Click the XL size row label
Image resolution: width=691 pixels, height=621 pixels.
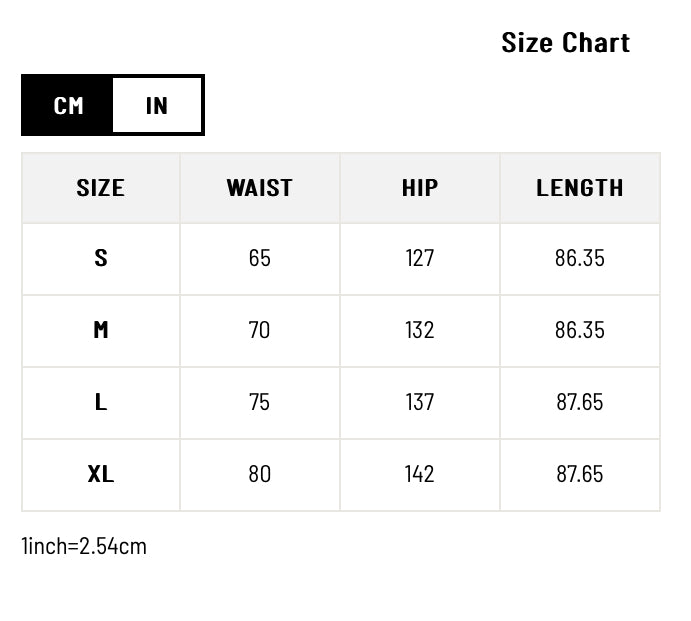(x=100, y=474)
